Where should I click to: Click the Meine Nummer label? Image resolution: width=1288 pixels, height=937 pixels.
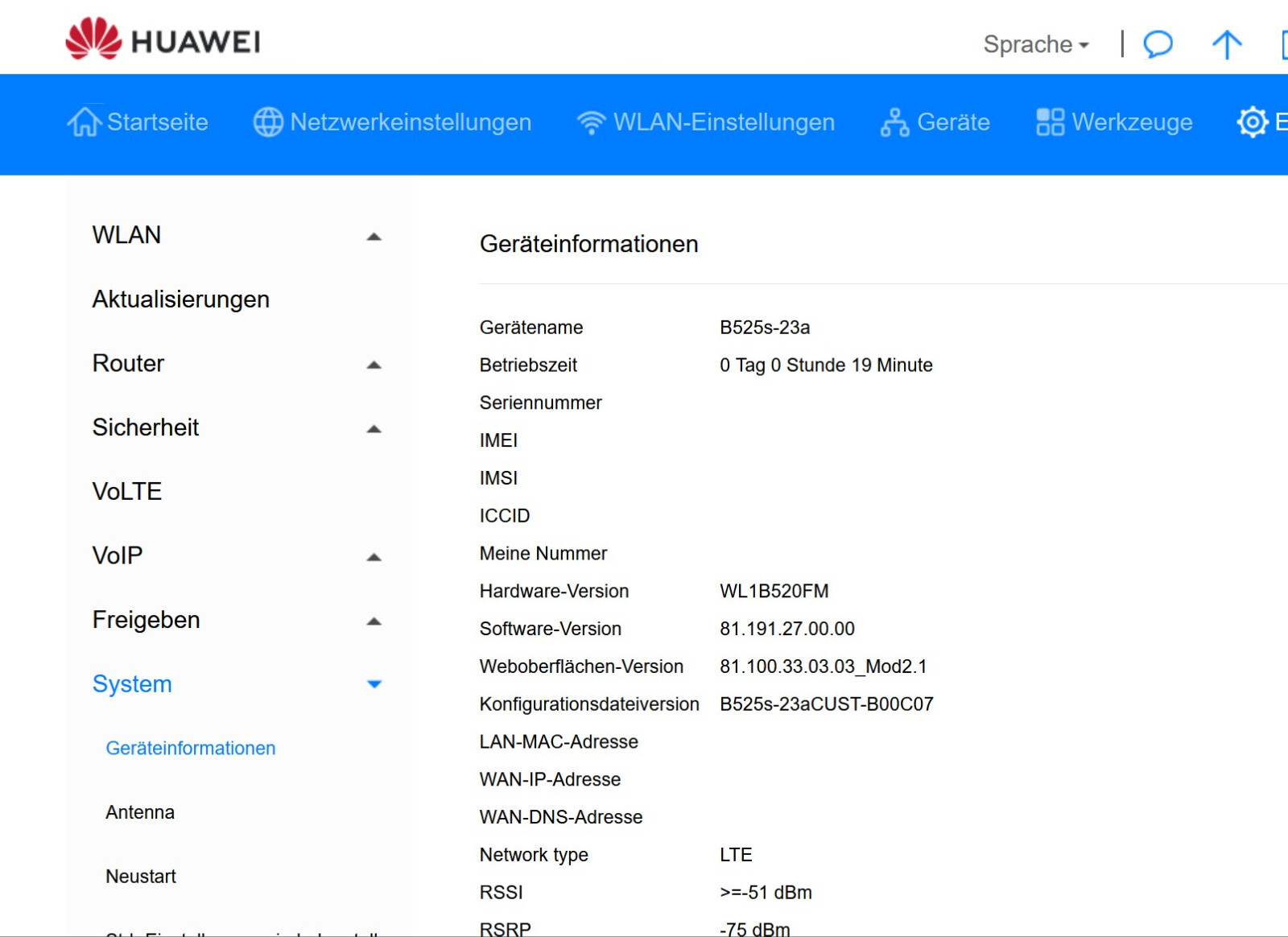click(543, 554)
